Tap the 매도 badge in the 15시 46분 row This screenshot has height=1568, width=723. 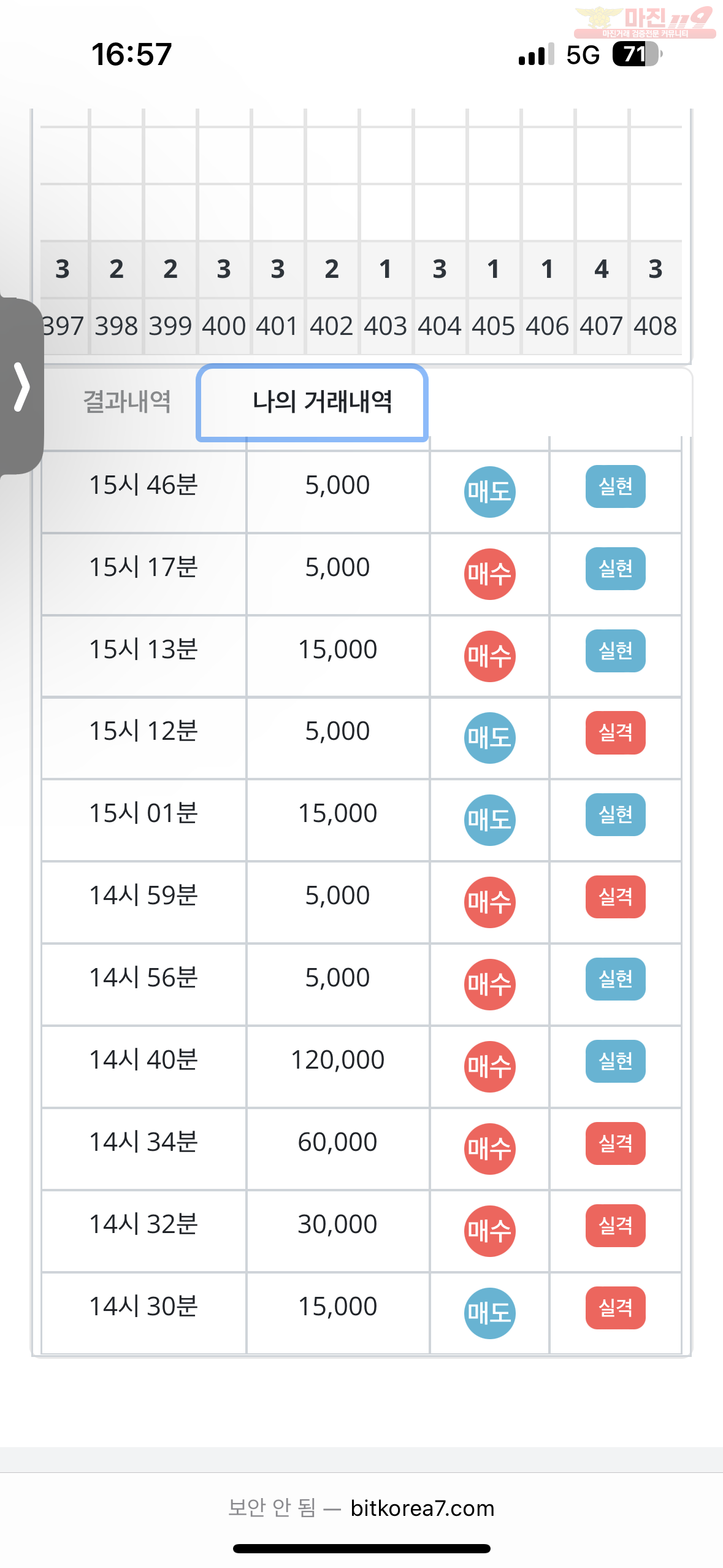pyautogui.click(x=489, y=491)
